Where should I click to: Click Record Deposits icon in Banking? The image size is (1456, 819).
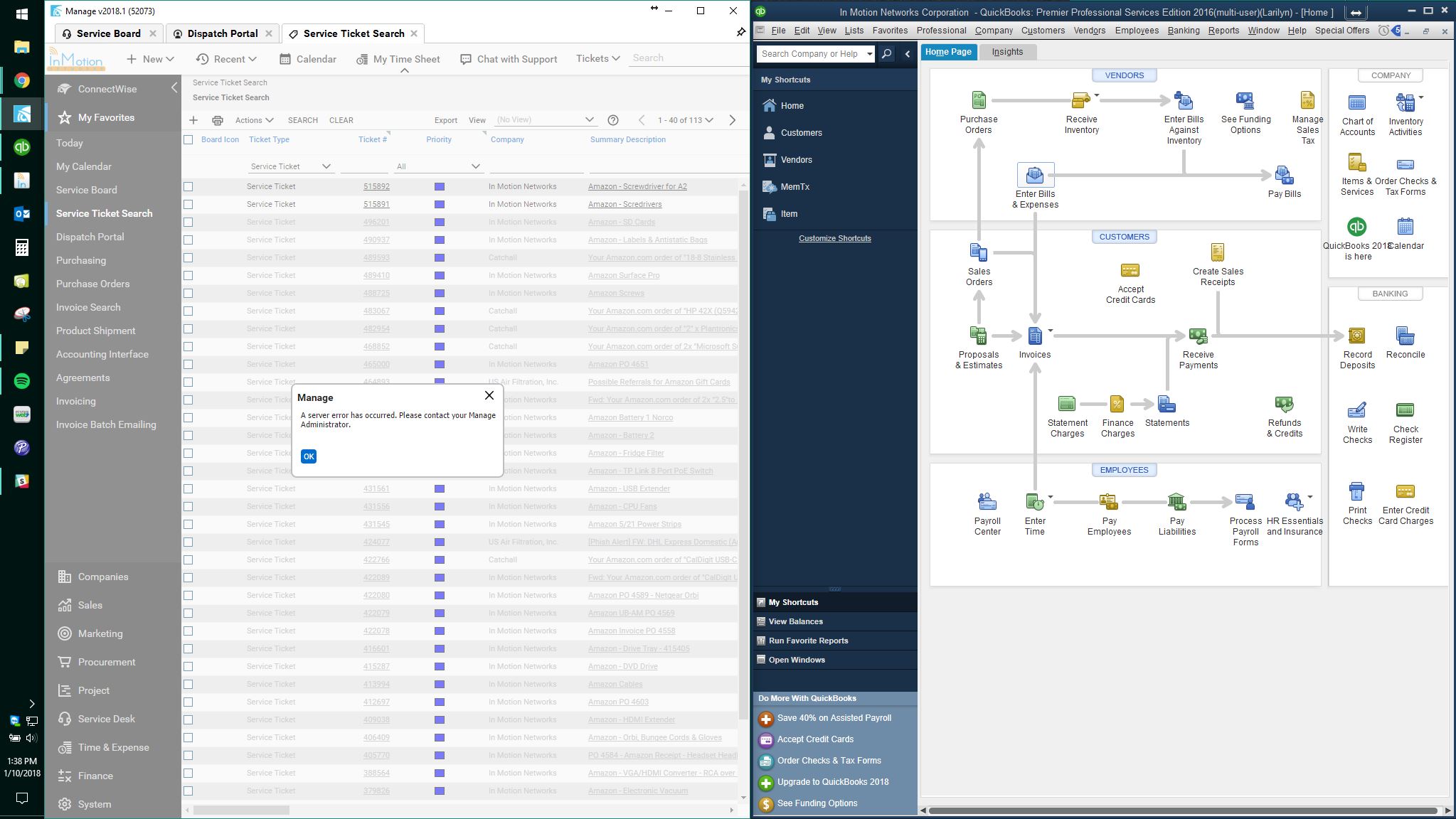click(x=1357, y=336)
